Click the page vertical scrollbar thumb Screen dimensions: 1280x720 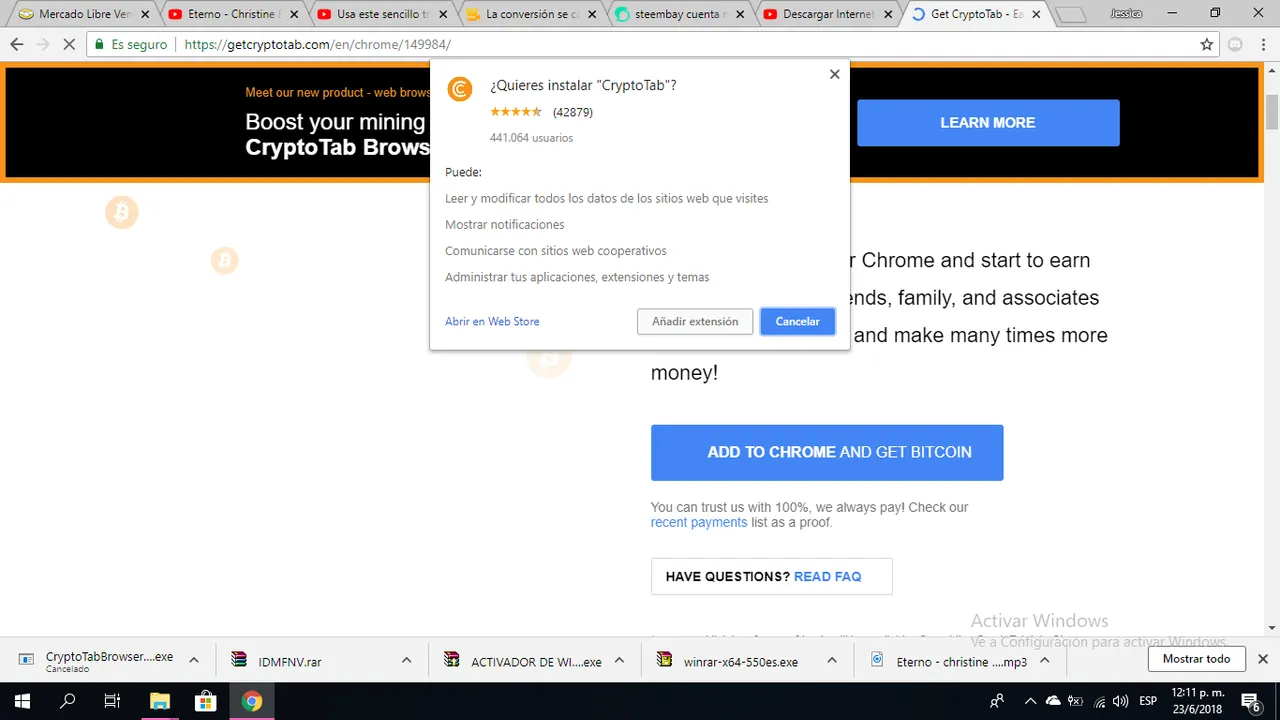click(1272, 112)
